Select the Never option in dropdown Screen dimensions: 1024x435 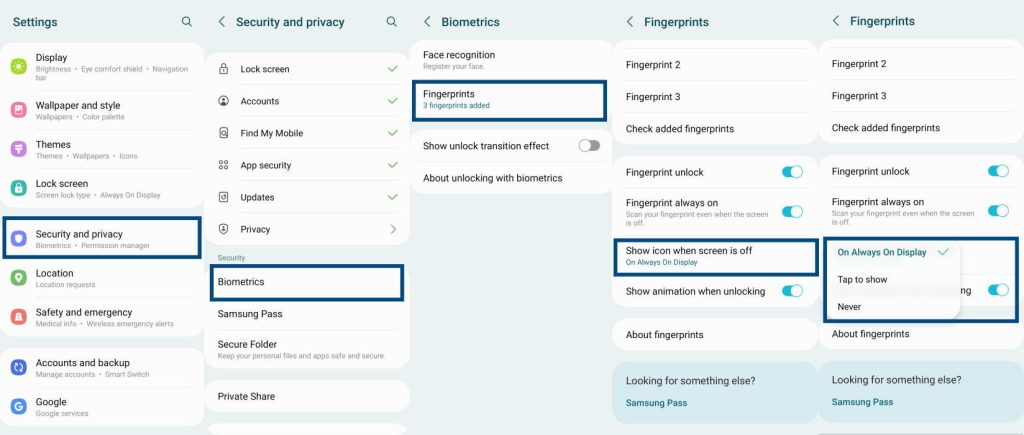(849, 307)
